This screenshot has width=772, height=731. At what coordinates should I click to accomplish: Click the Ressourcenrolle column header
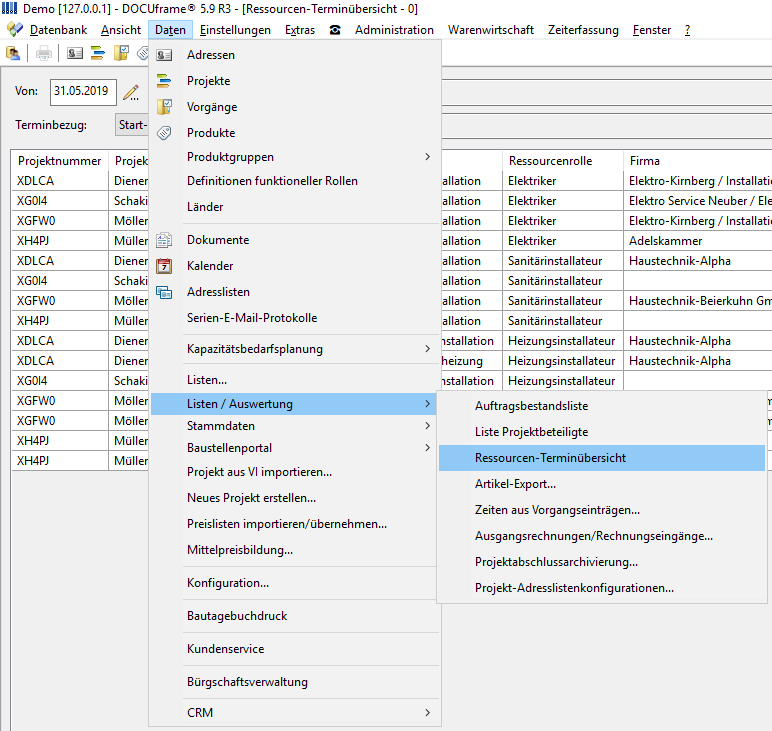[x=563, y=161]
